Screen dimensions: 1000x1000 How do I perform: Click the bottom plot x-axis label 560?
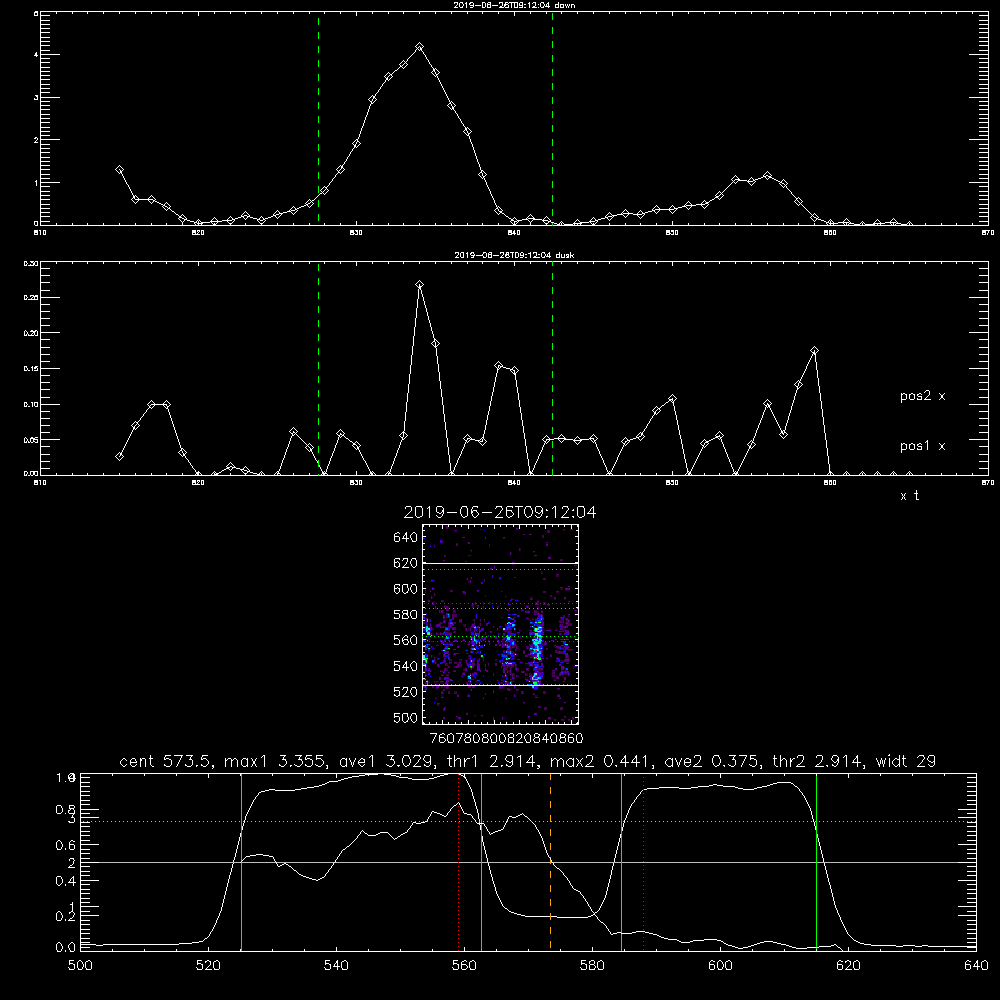(464, 966)
